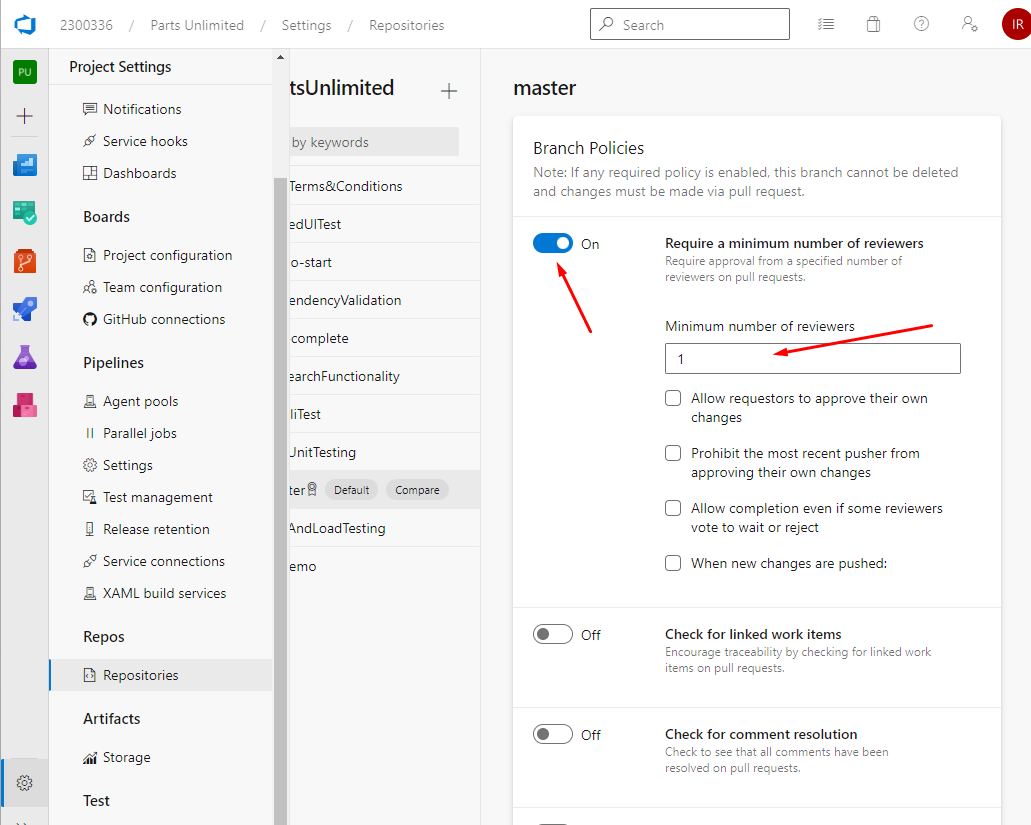Select the edUITest branch row
The height and width of the screenshot is (825, 1031).
[385, 224]
